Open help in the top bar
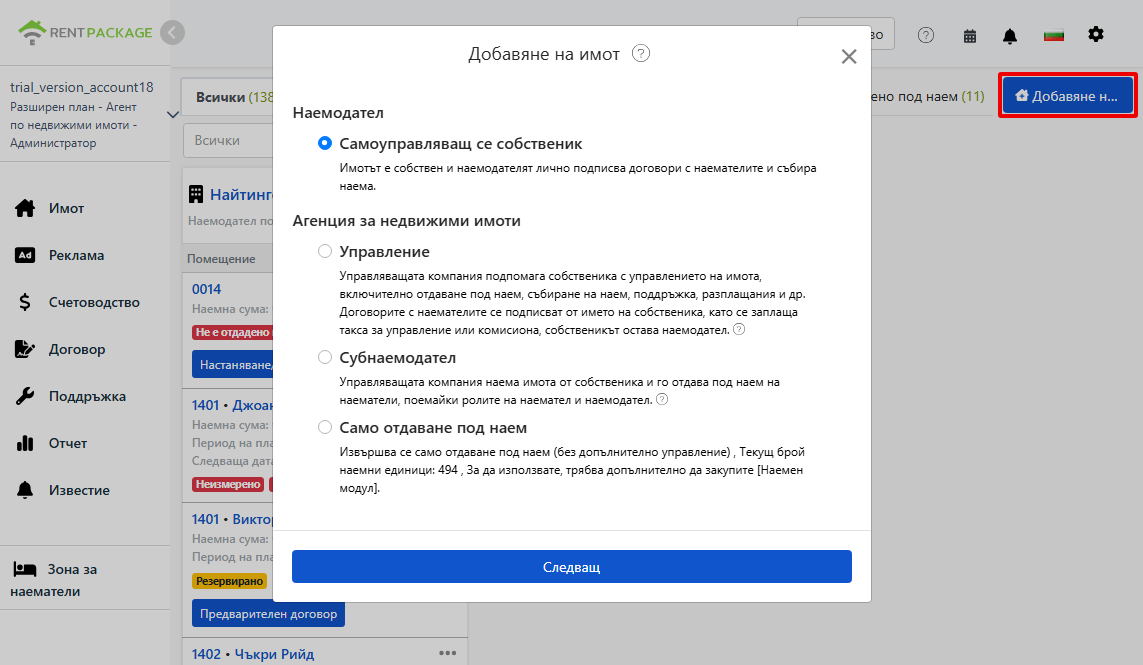Screen dimensions: 1143x665 926,35
